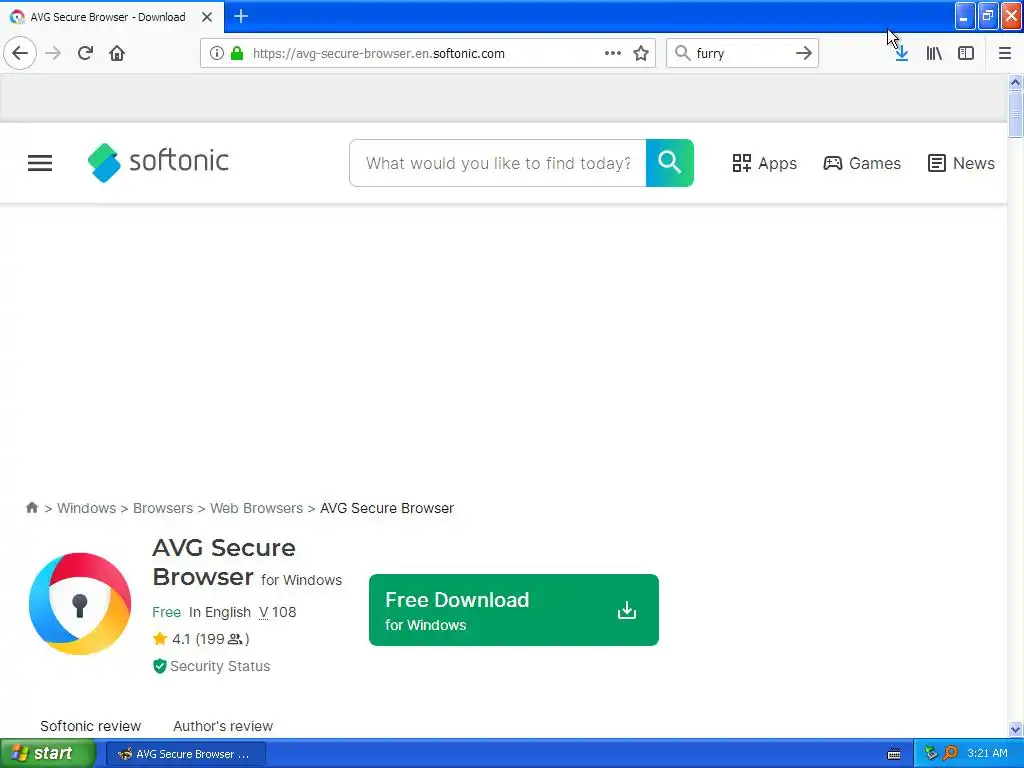
Task: Click AVG Secure Browser taskbar button
Action: (x=185, y=754)
